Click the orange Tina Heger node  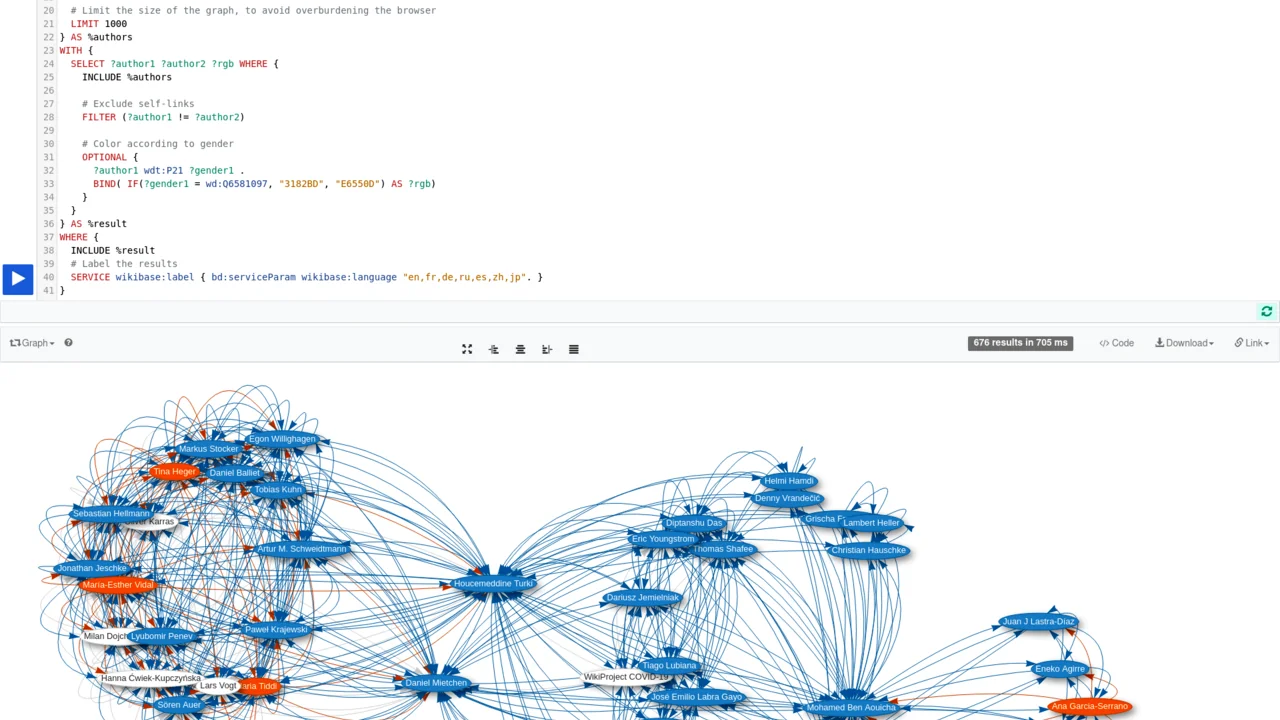(174, 471)
